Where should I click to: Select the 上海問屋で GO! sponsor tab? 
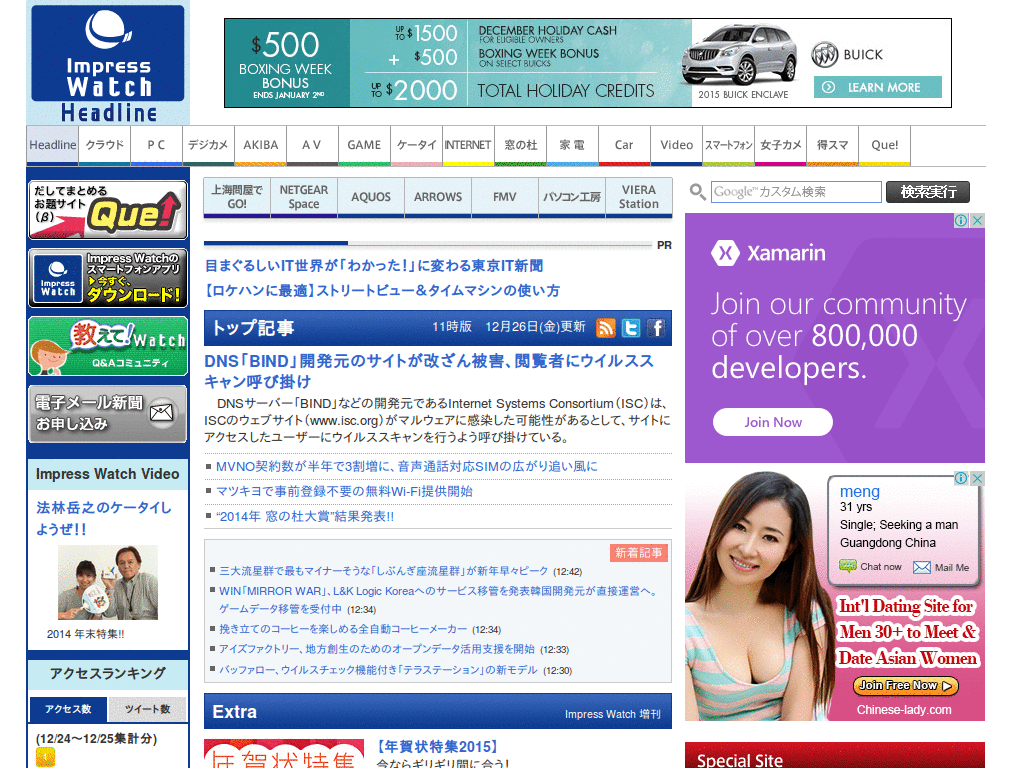tap(236, 197)
